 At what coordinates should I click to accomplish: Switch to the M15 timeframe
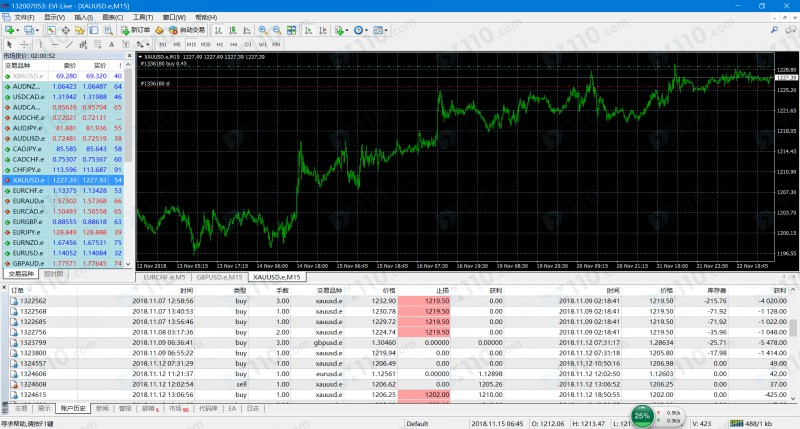click(190, 44)
